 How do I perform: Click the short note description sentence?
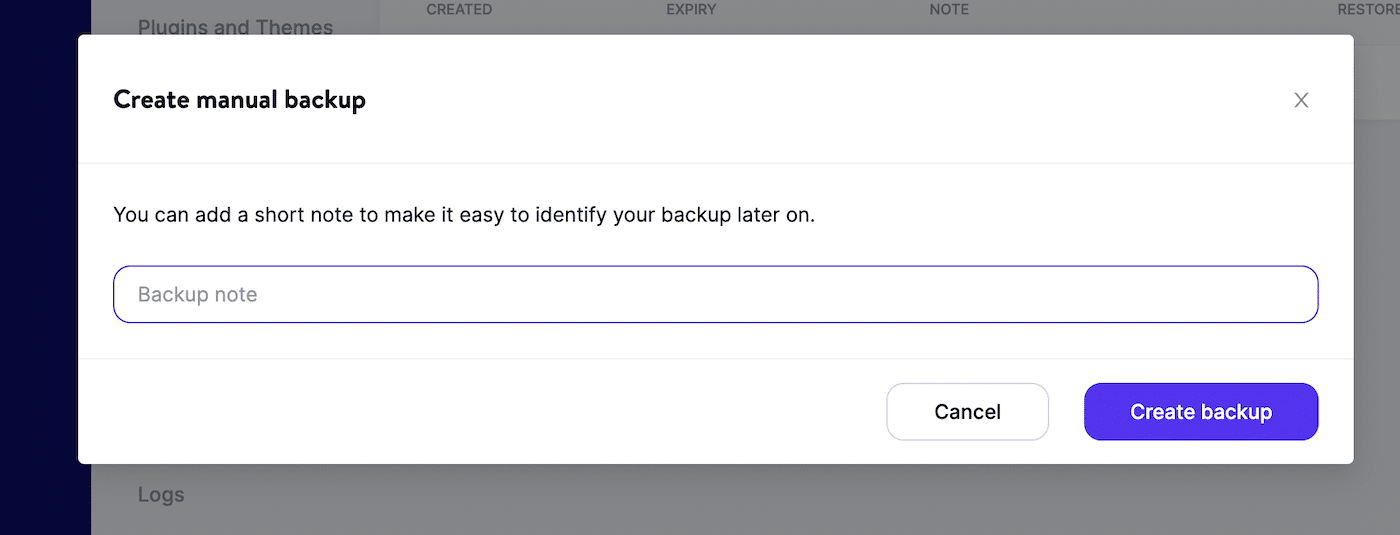click(464, 214)
